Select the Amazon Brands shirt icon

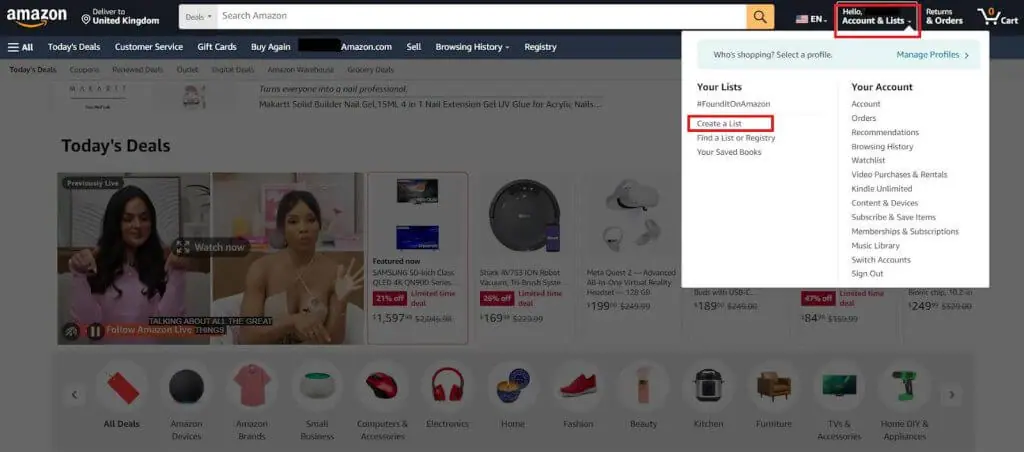click(252, 386)
